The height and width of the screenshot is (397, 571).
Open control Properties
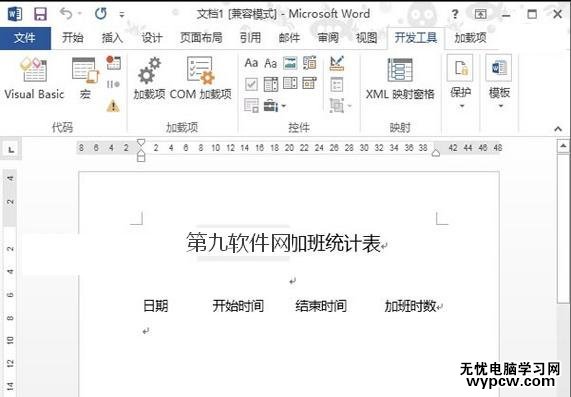coord(337,85)
